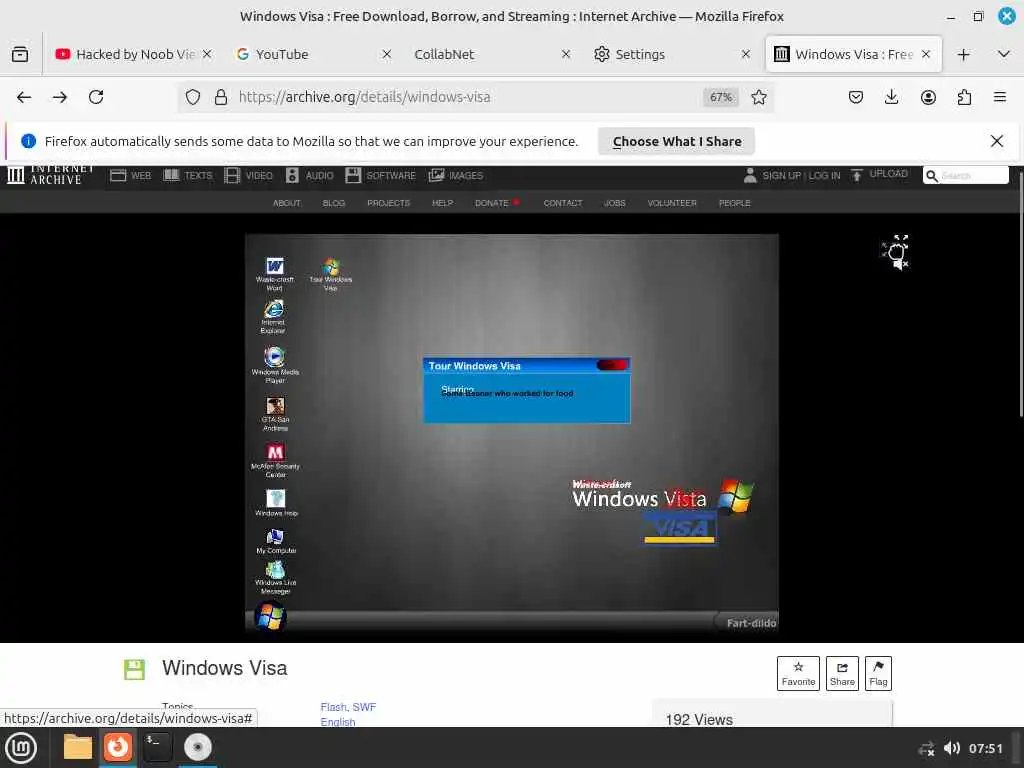
Task: Open Firefox View tab overview icon
Action: tap(20, 54)
